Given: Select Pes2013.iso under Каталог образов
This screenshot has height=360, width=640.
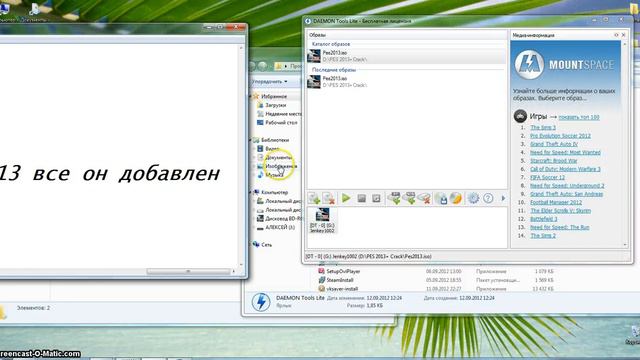Looking at the screenshot, I should click(407, 56).
